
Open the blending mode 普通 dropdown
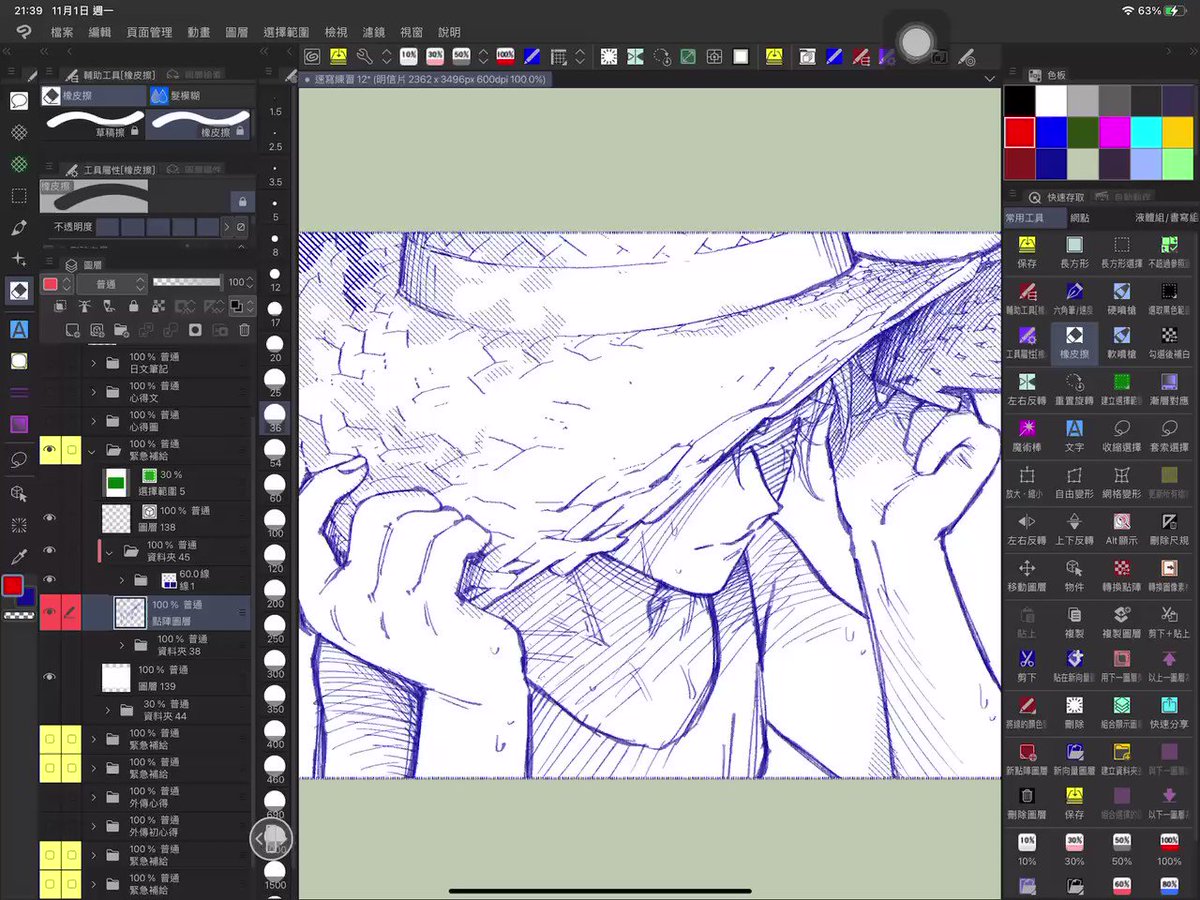click(112, 283)
